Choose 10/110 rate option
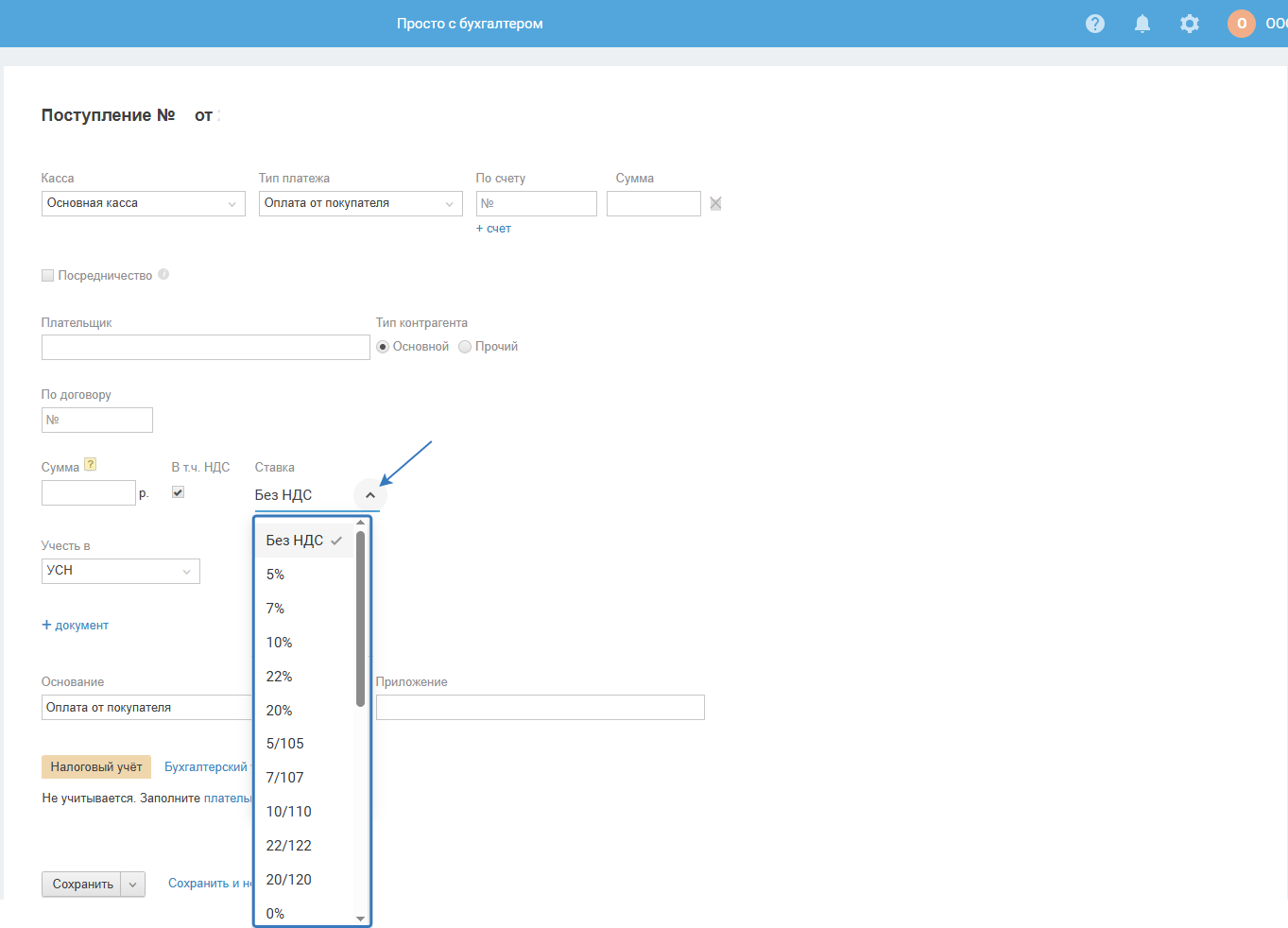Image resolution: width=1288 pixels, height=928 pixels. coord(304,812)
